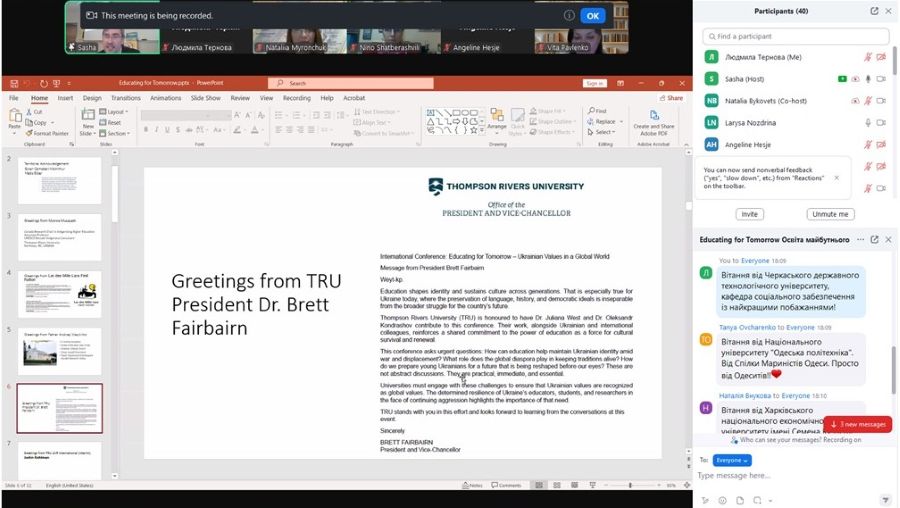Click the Save icon in PowerPoint title bar
This screenshot has height=508, width=900.
(x=14, y=83)
